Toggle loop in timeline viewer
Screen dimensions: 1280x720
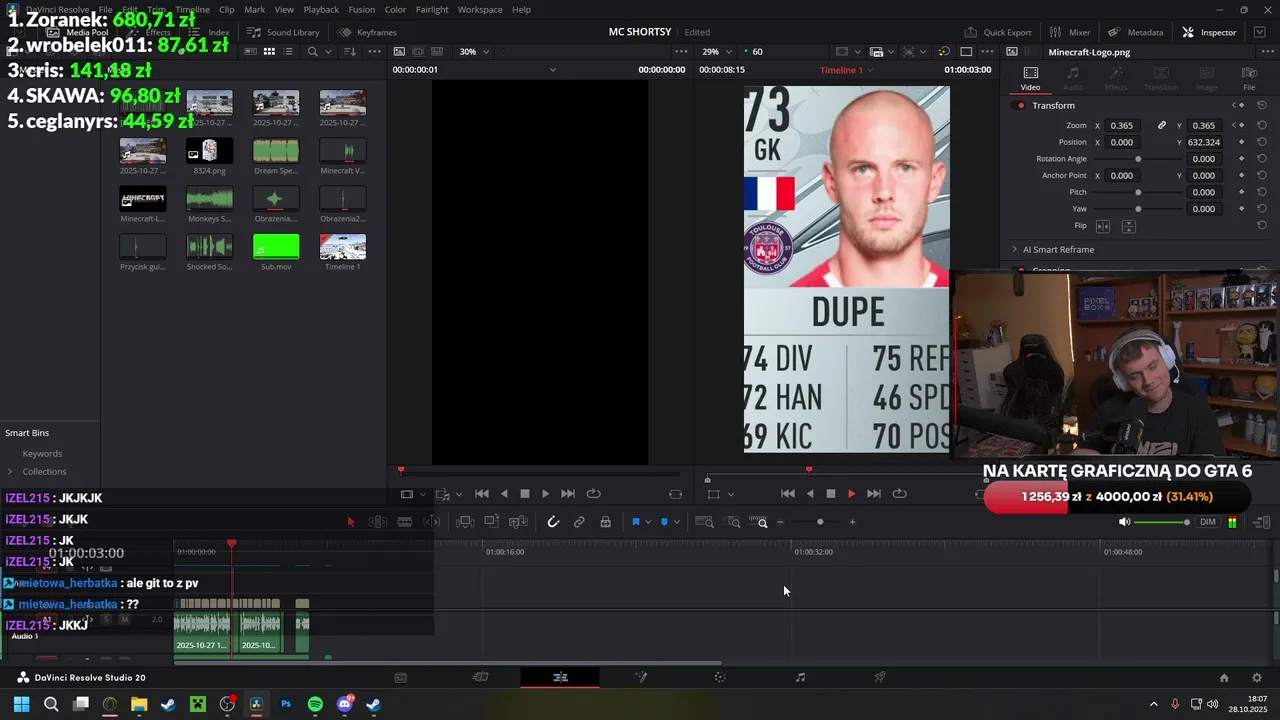click(x=899, y=494)
